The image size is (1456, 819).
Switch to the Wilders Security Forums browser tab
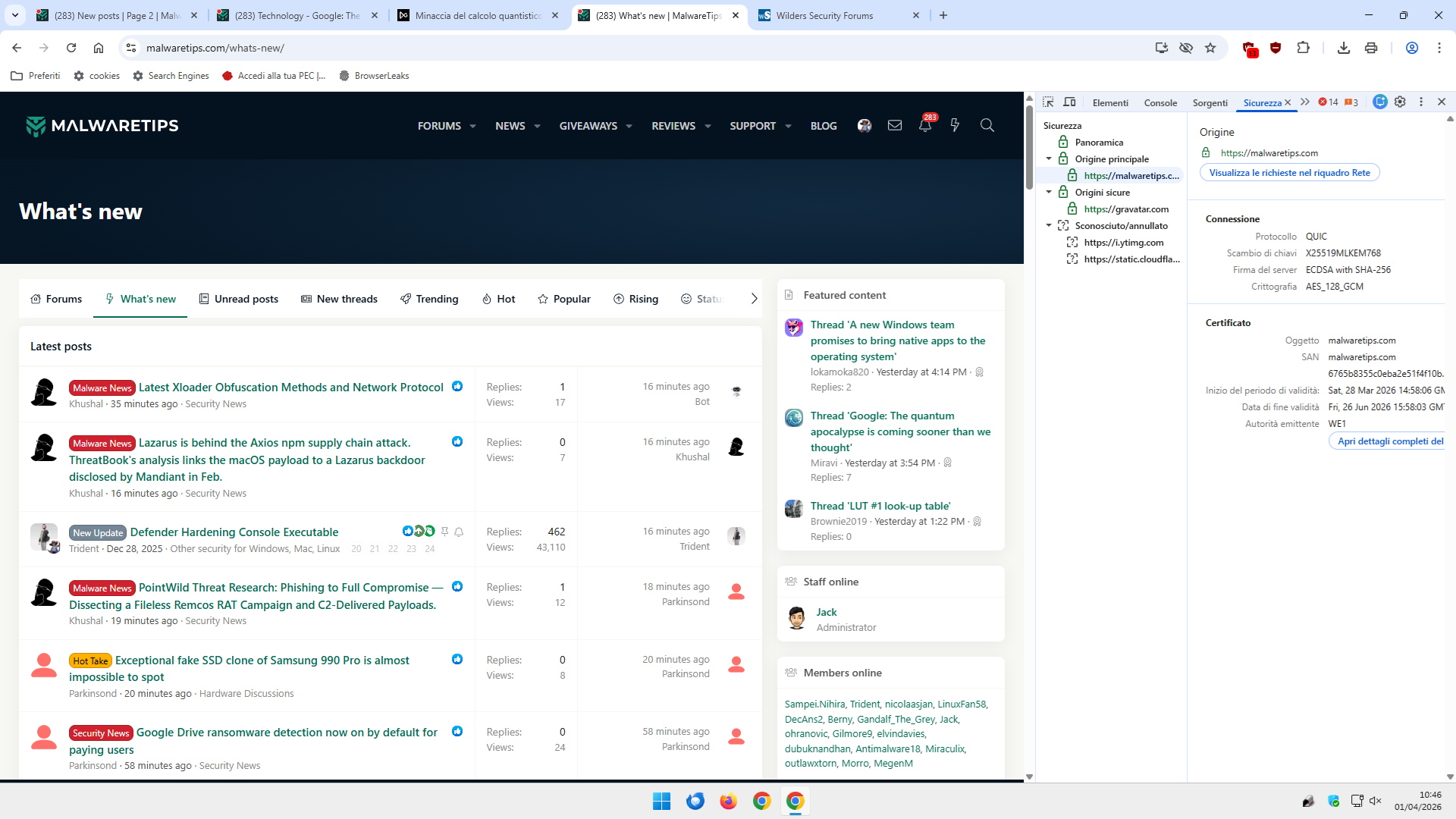click(838, 15)
